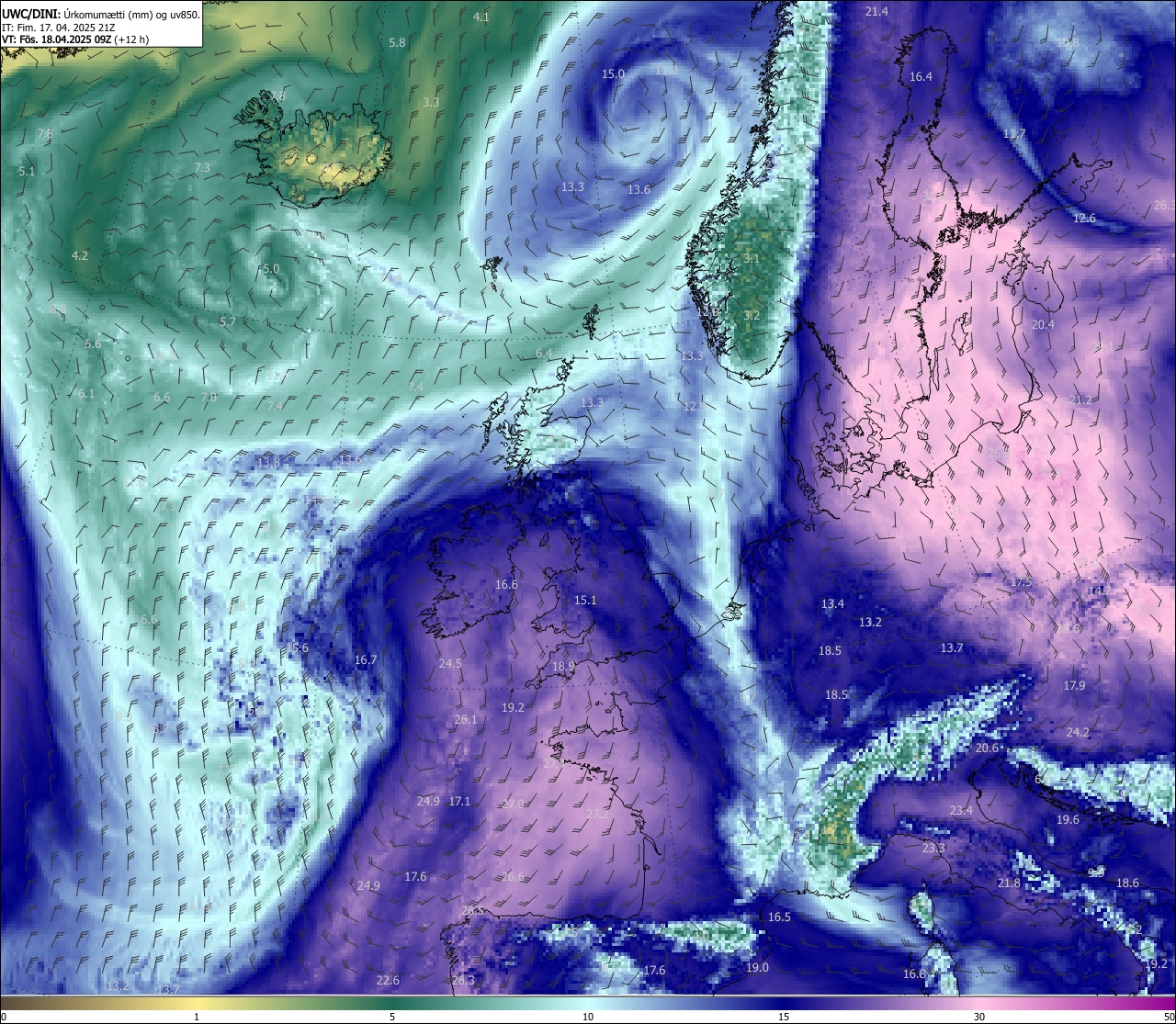Screen dimensions: 1176x1024
Task: Click the 11.7 value over Finland
Action: click(1014, 134)
